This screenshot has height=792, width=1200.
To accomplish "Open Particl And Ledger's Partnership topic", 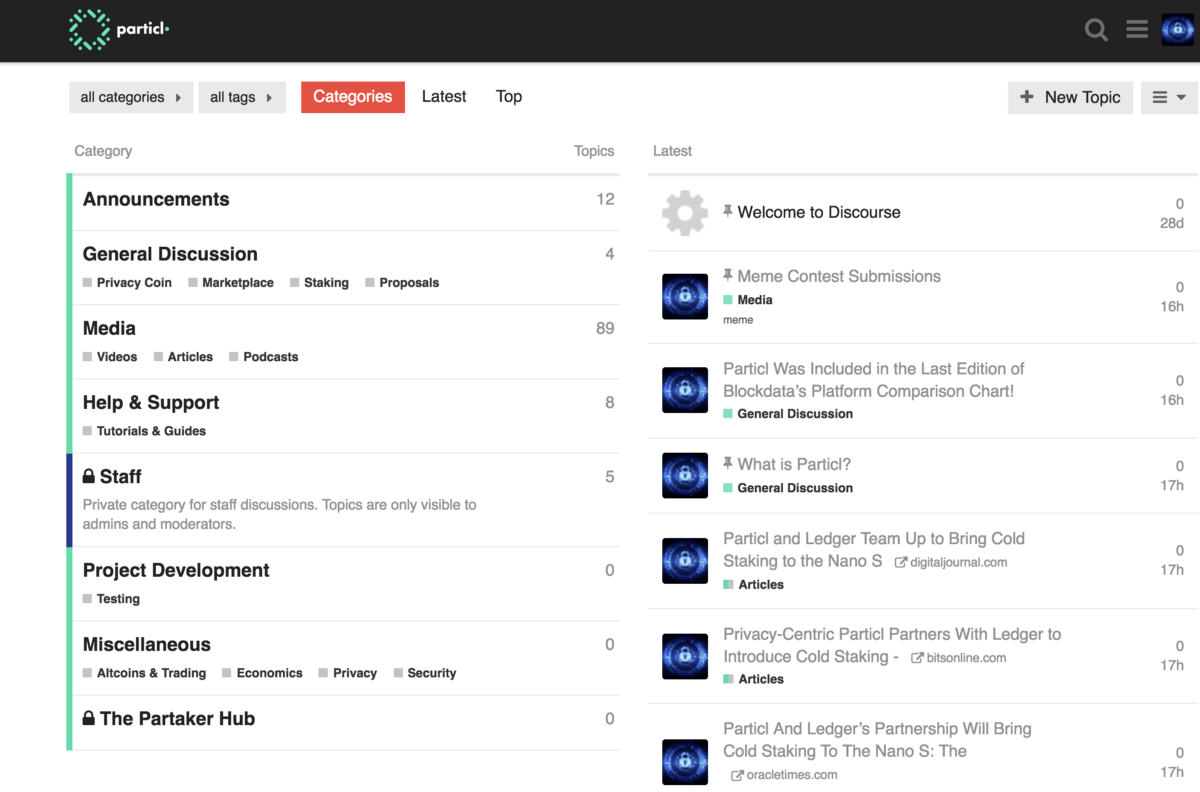I will pyautogui.click(x=877, y=740).
